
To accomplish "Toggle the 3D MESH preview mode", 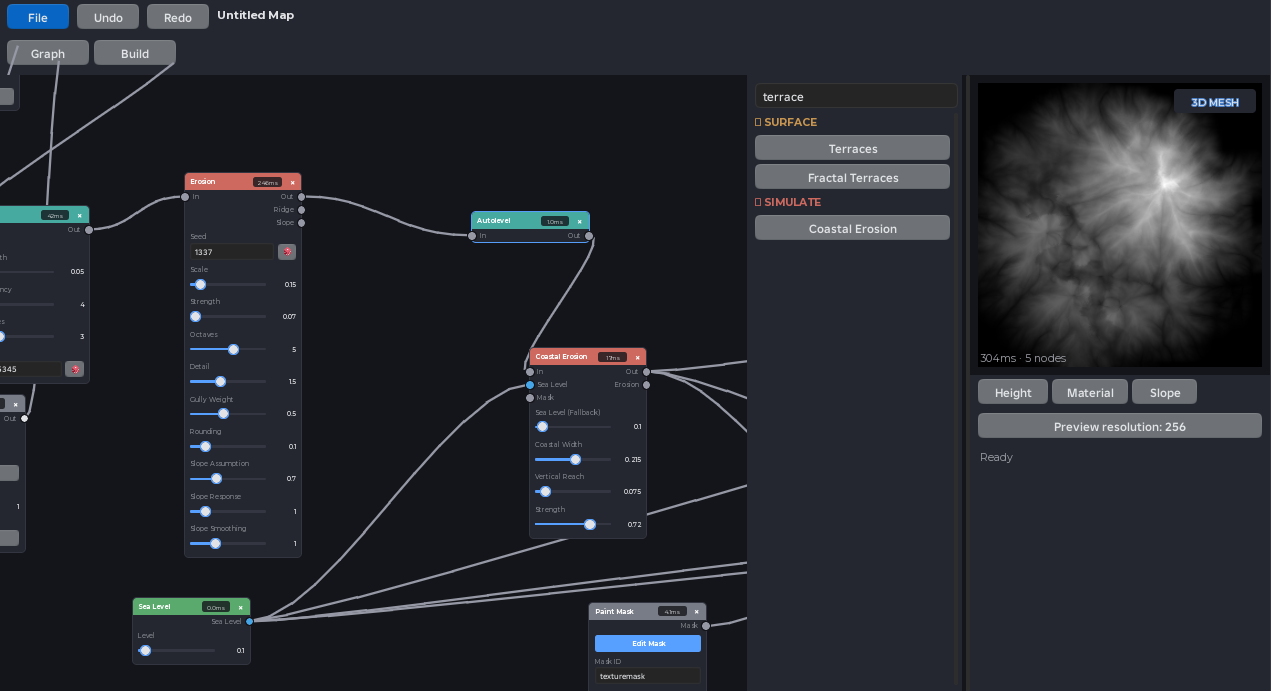I will [1214, 101].
